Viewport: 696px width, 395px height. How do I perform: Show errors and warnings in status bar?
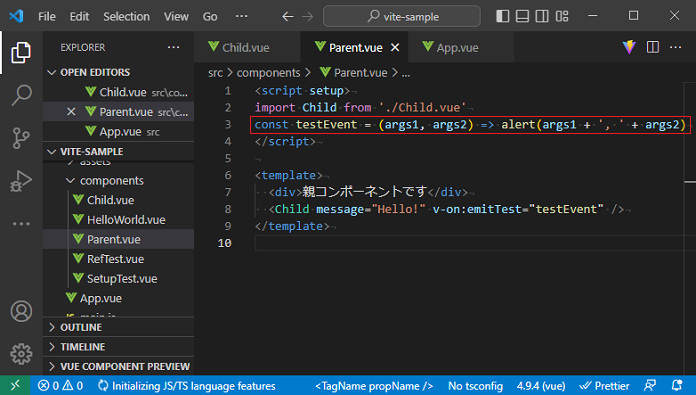pyautogui.click(x=60, y=385)
